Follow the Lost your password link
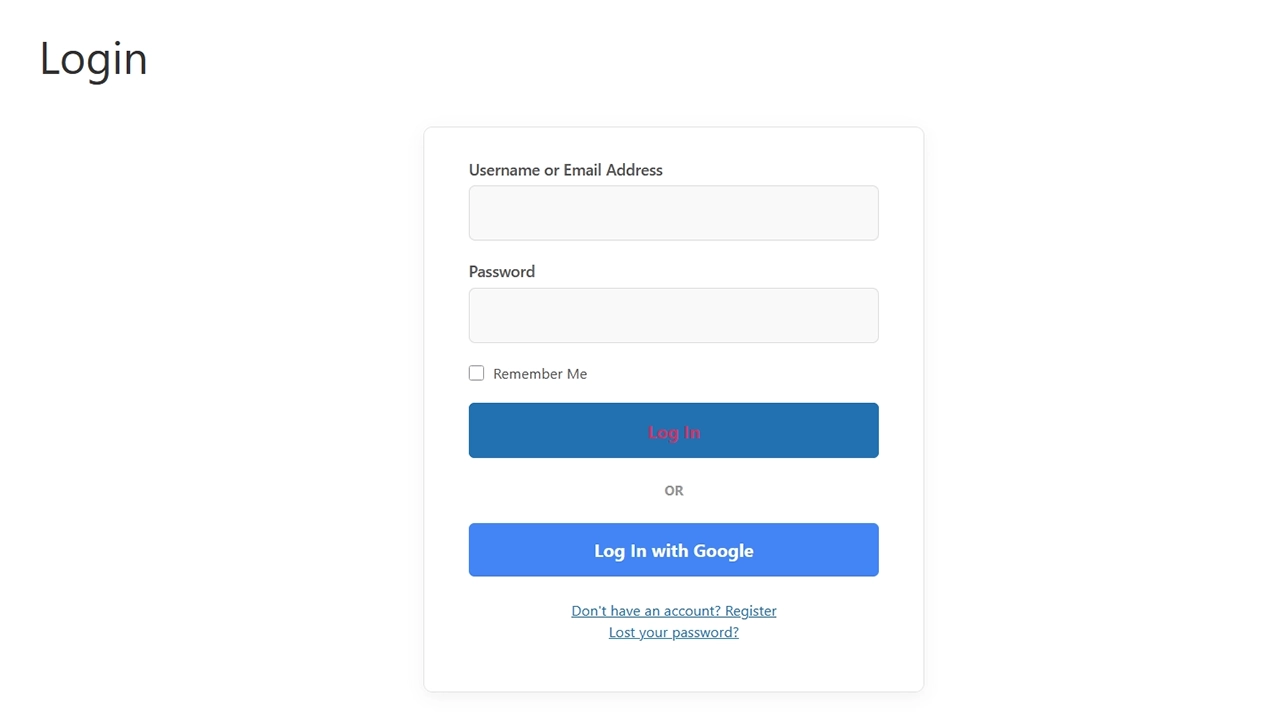The image size is (1280, 720). point(673,633)
